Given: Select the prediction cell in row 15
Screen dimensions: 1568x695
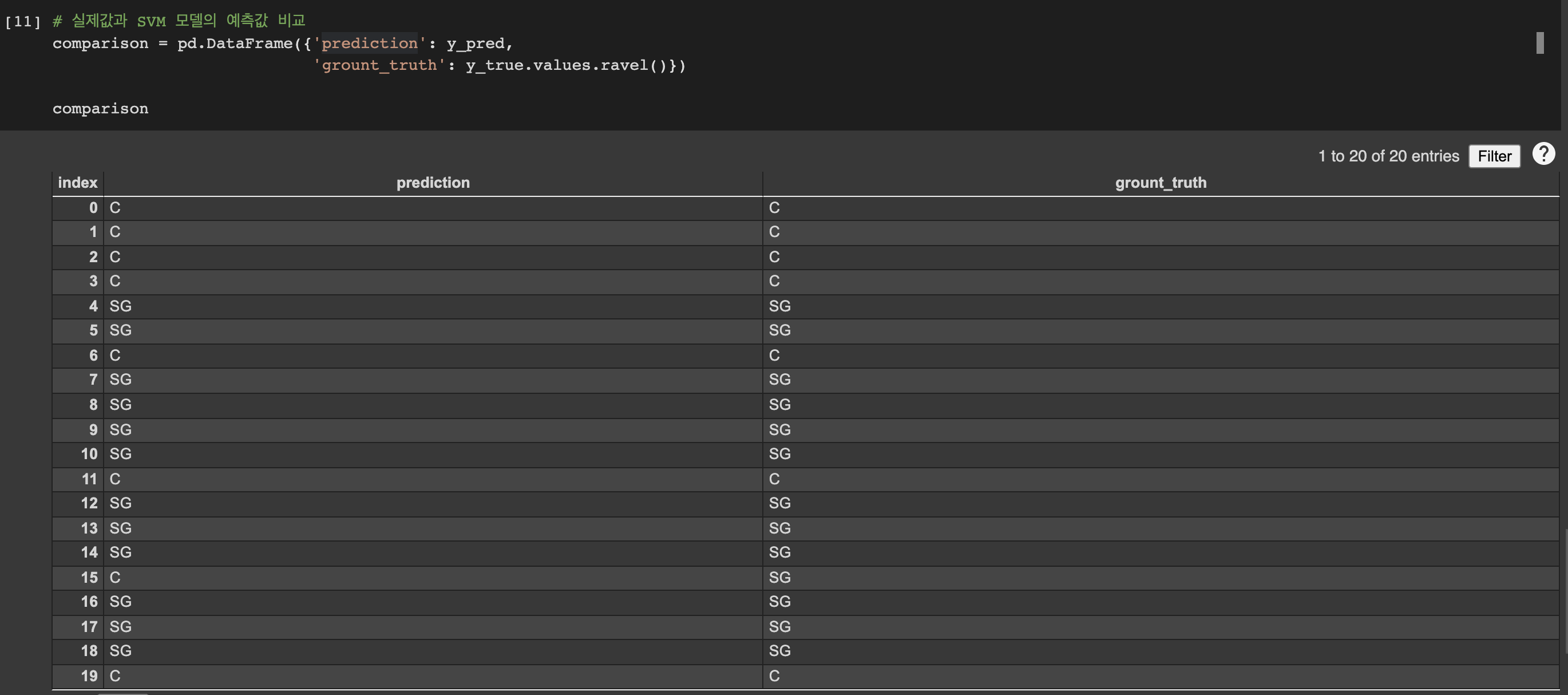Looking at the screenshot, I should [115, 578].
